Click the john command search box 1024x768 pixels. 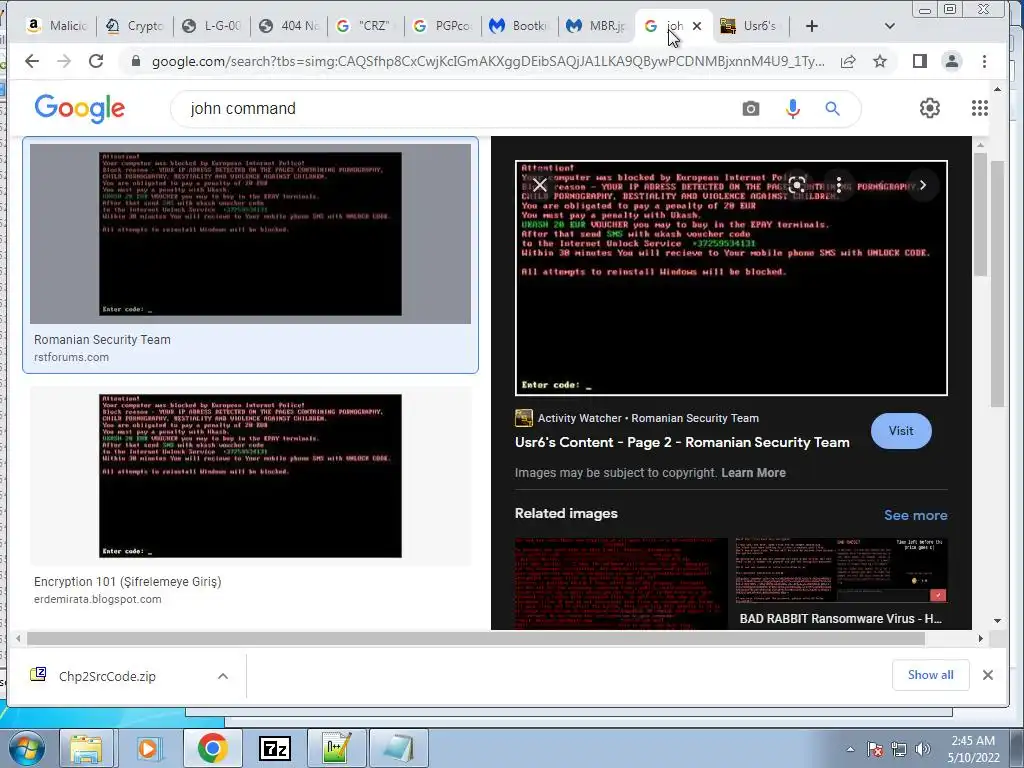457,108
